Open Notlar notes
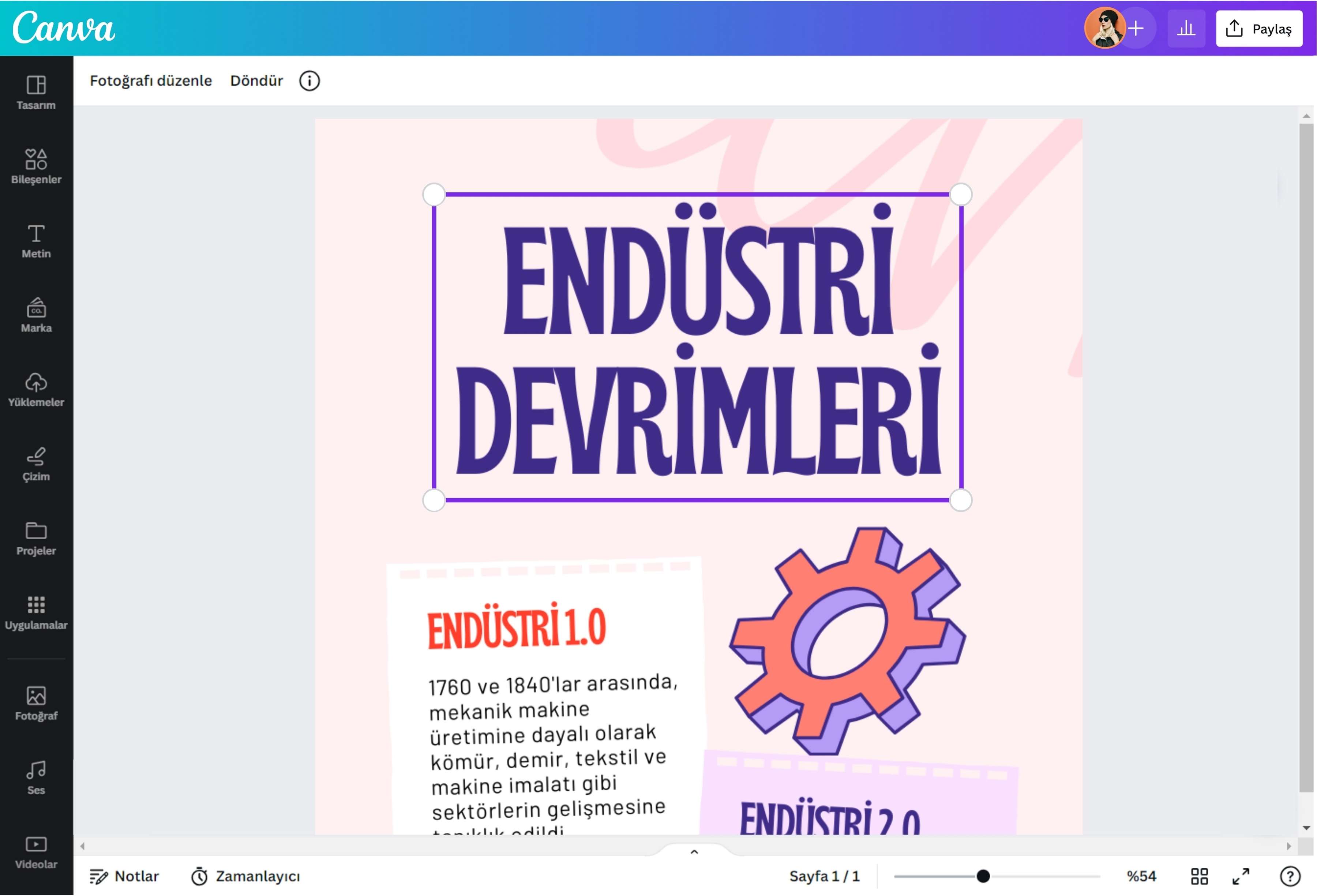 124,876
